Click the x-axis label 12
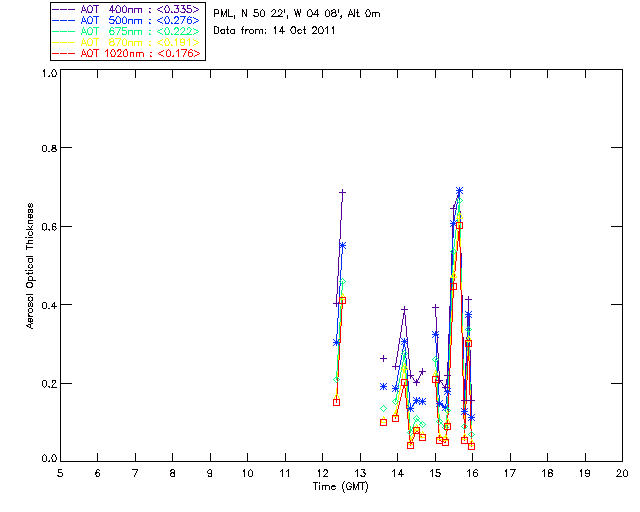This screenshot has width=640, height=512. click(x=323, y=474)
